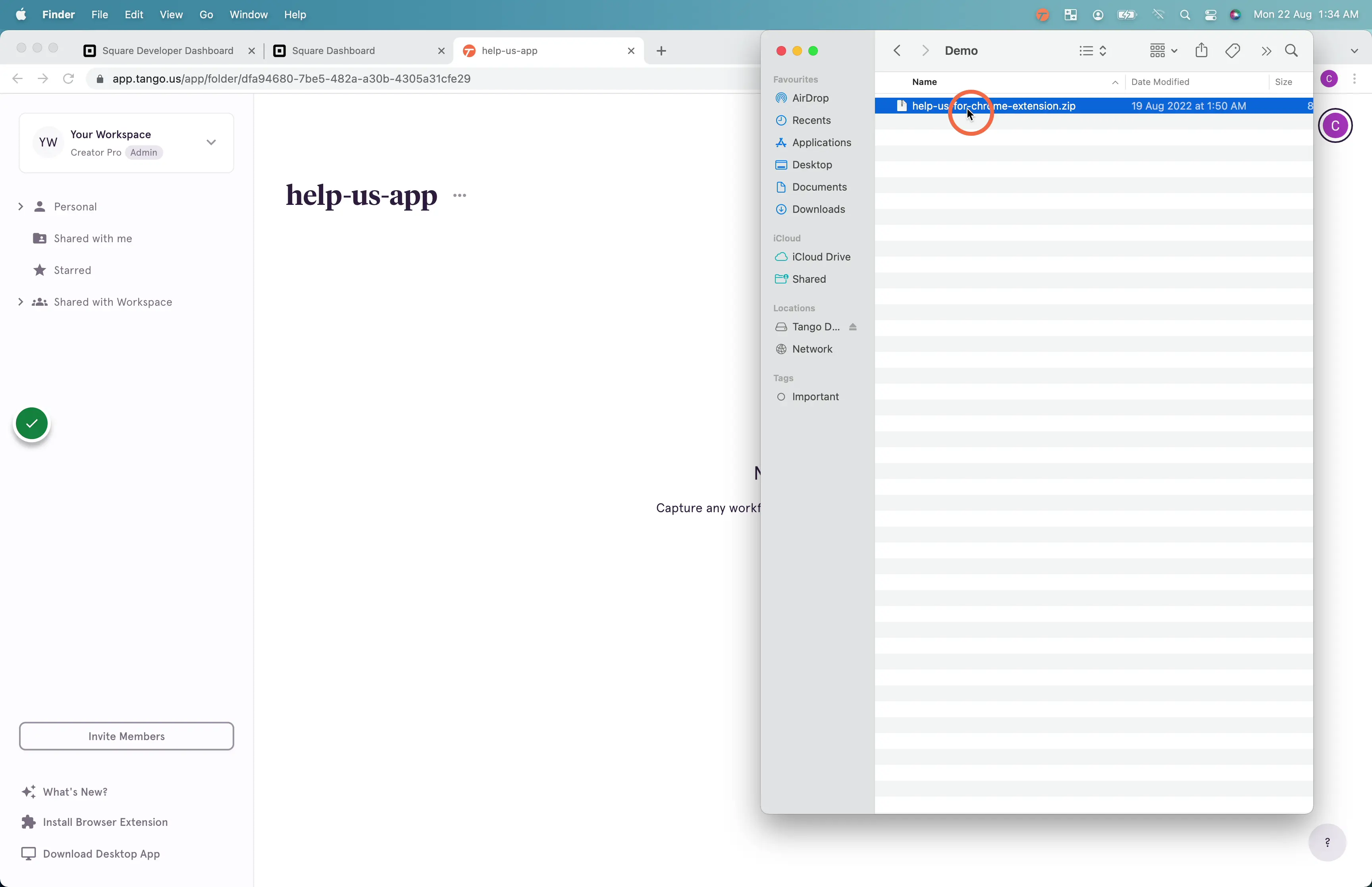This screenshot has height=887, width=1372.
Task: Eject the Tango D... volume
Action: pyautogui.click(x=853, y=327)
